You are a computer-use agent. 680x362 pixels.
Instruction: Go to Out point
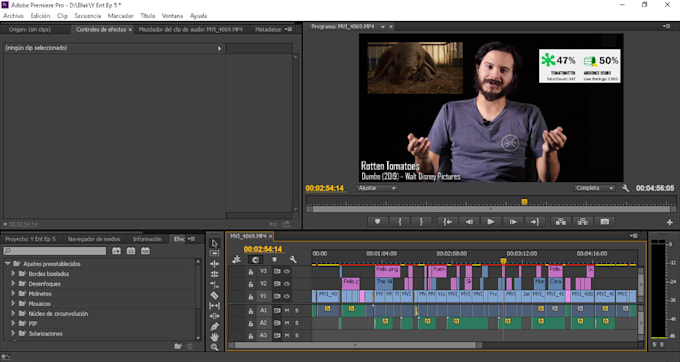pos(535,222)
